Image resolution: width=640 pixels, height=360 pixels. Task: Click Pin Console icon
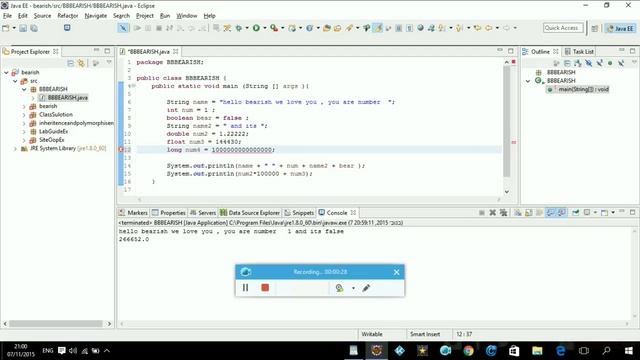point(576,213)
